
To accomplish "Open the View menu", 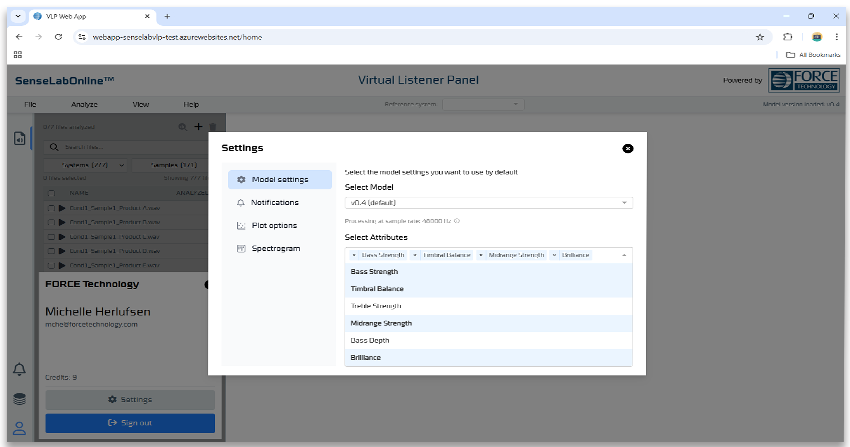I will coord(140,105).
